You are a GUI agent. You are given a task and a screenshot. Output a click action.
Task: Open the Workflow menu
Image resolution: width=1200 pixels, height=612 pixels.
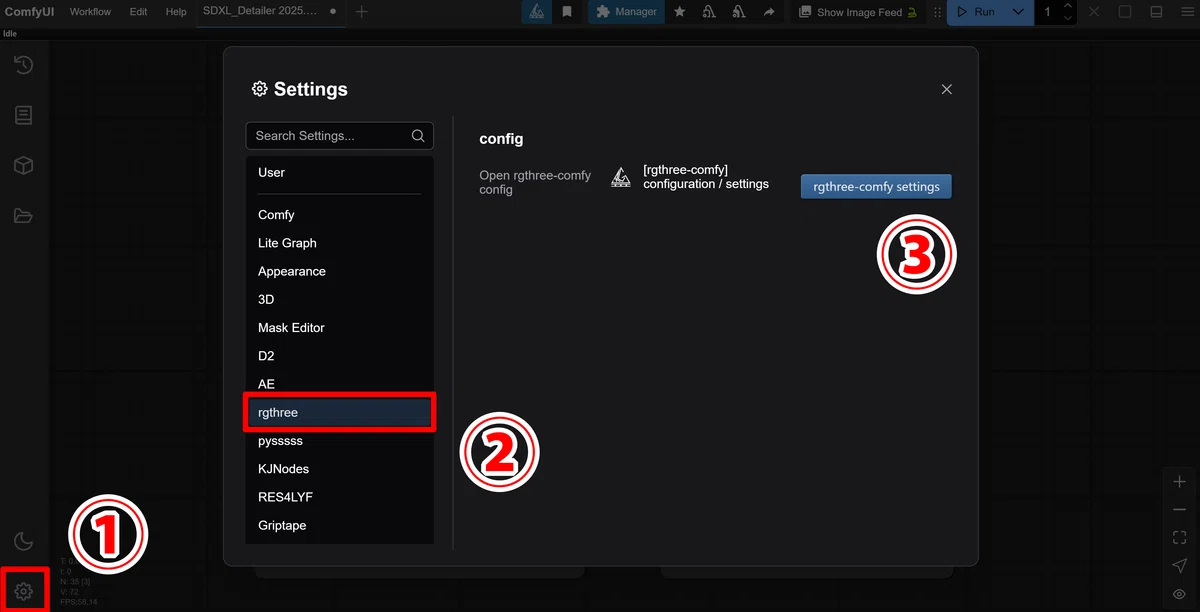(x=90, y=12)
